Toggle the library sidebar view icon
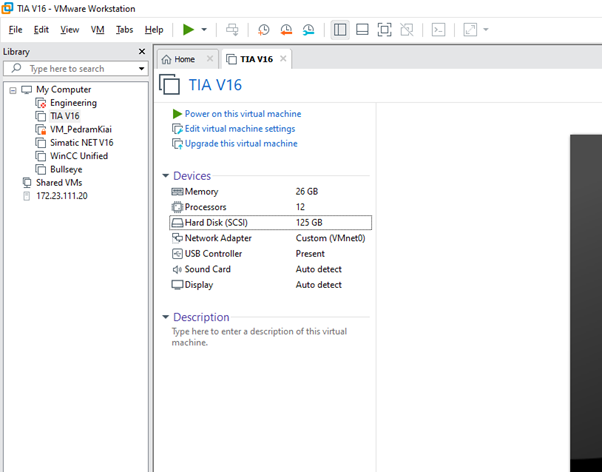The height and width of the screenshot is (472, 602). tap(340, 30)
